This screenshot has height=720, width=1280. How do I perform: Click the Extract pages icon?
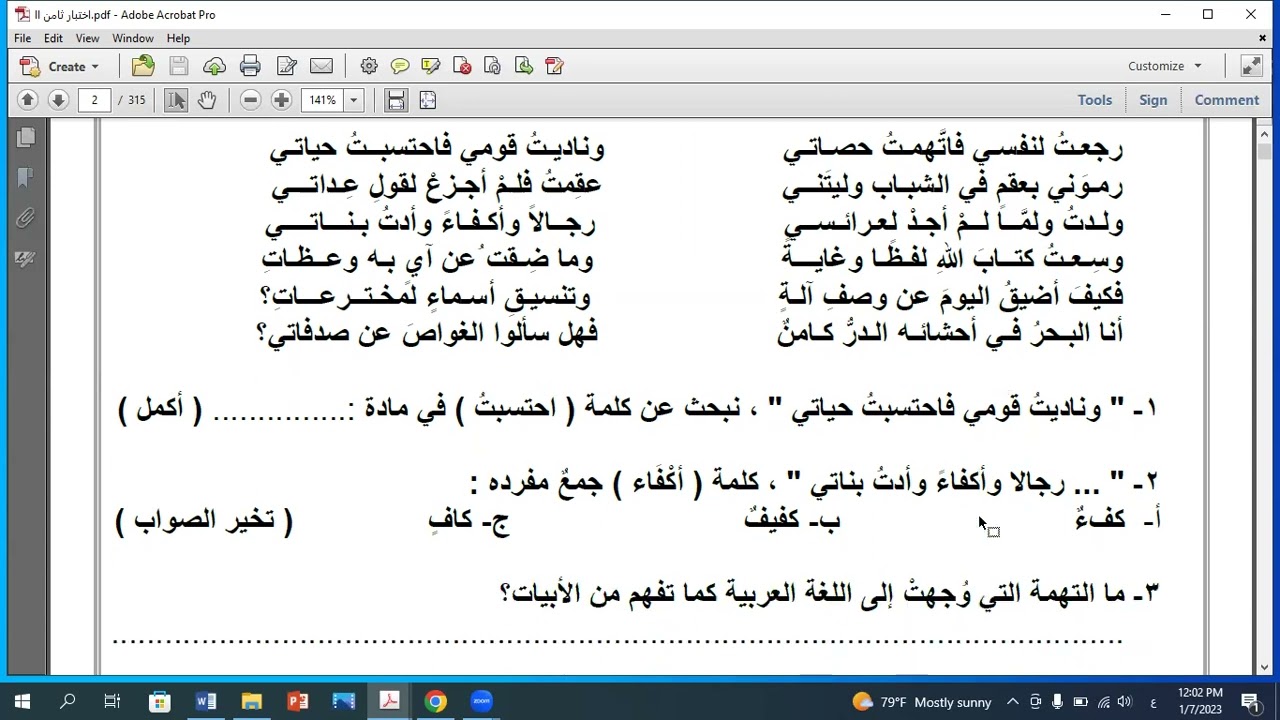pyautogui.click(x=524, y=66)
